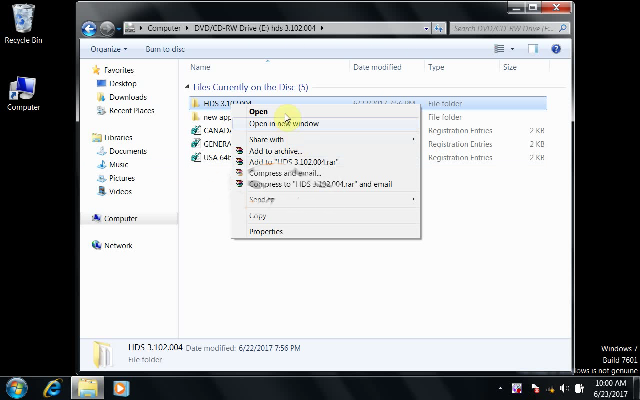Viewport: 640px width, 400px height.
Task: Click the volume speaker tray icon
Action: click(564, 388)
